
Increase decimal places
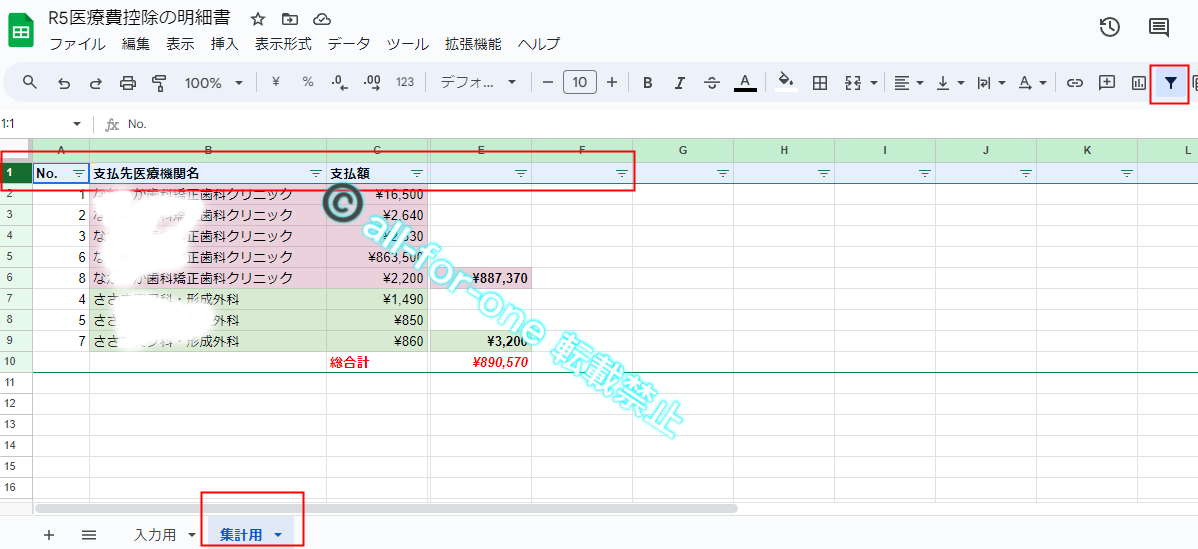click(x=373, y=82)
